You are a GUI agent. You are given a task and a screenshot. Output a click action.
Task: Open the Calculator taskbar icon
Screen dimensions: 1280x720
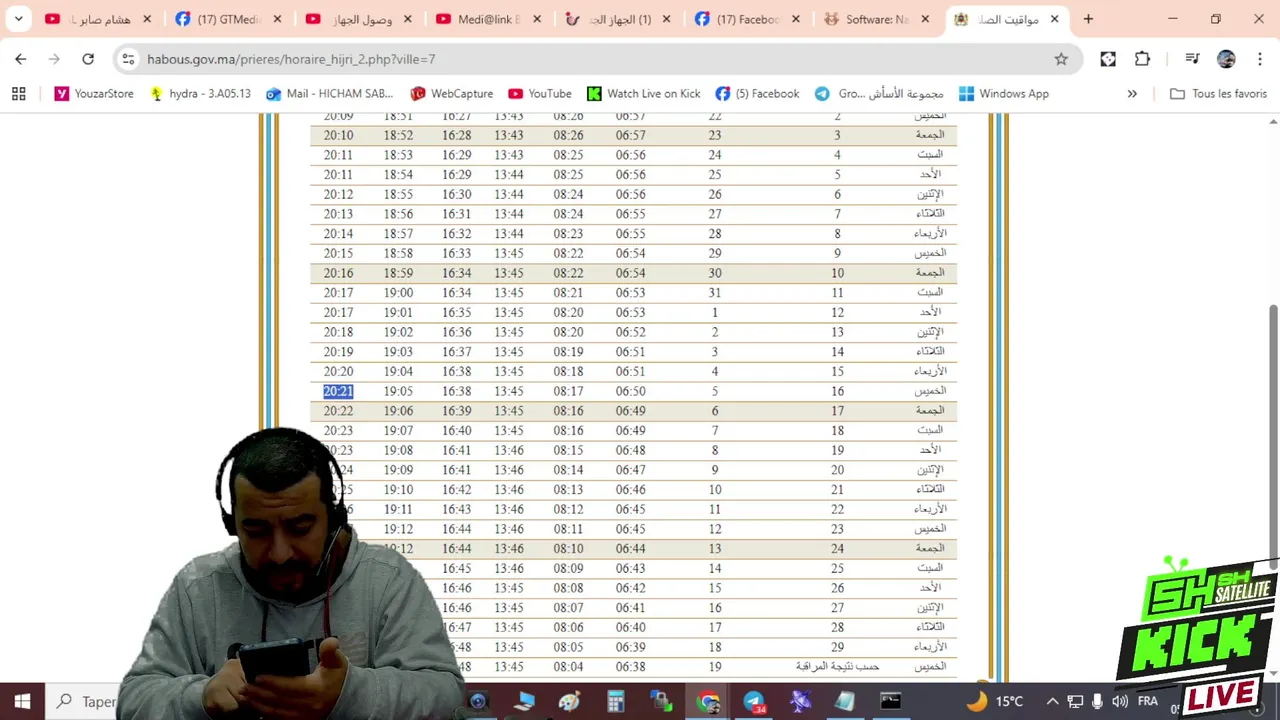pos(615,701)
